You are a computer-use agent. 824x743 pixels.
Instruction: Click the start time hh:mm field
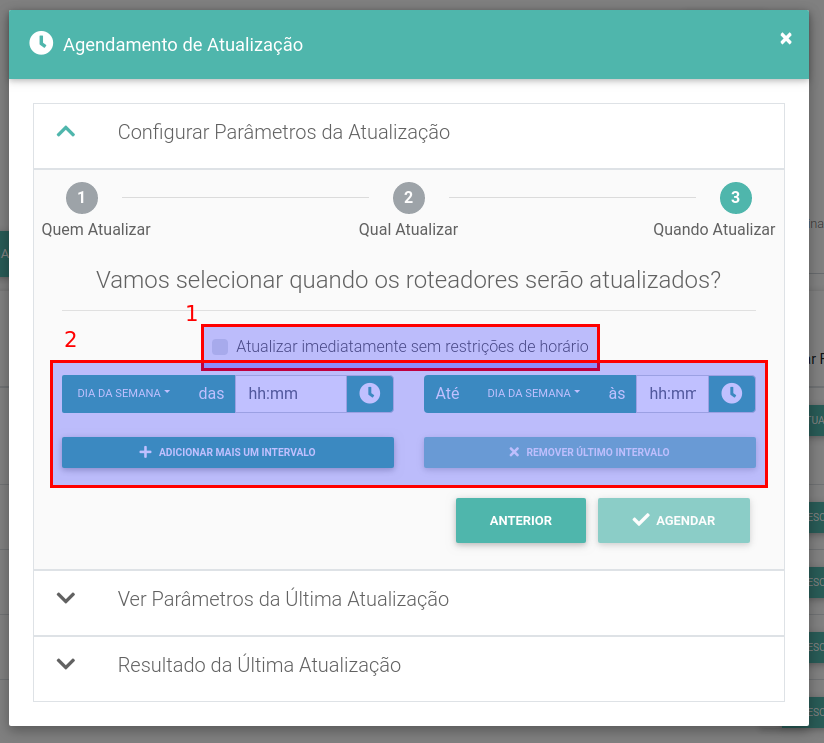(291, 394)
